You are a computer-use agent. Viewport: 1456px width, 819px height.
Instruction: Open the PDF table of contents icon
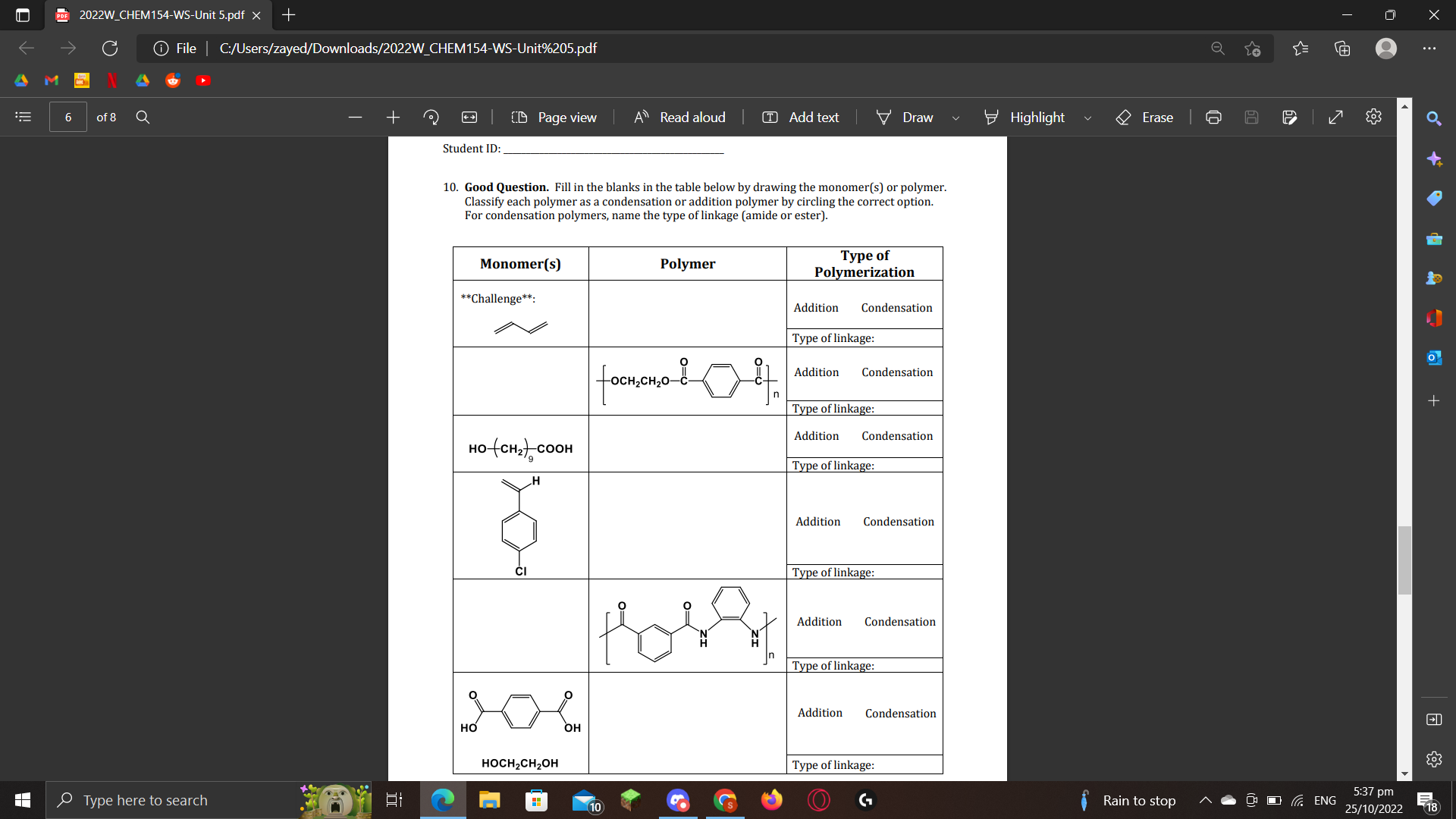coord(24,117)
